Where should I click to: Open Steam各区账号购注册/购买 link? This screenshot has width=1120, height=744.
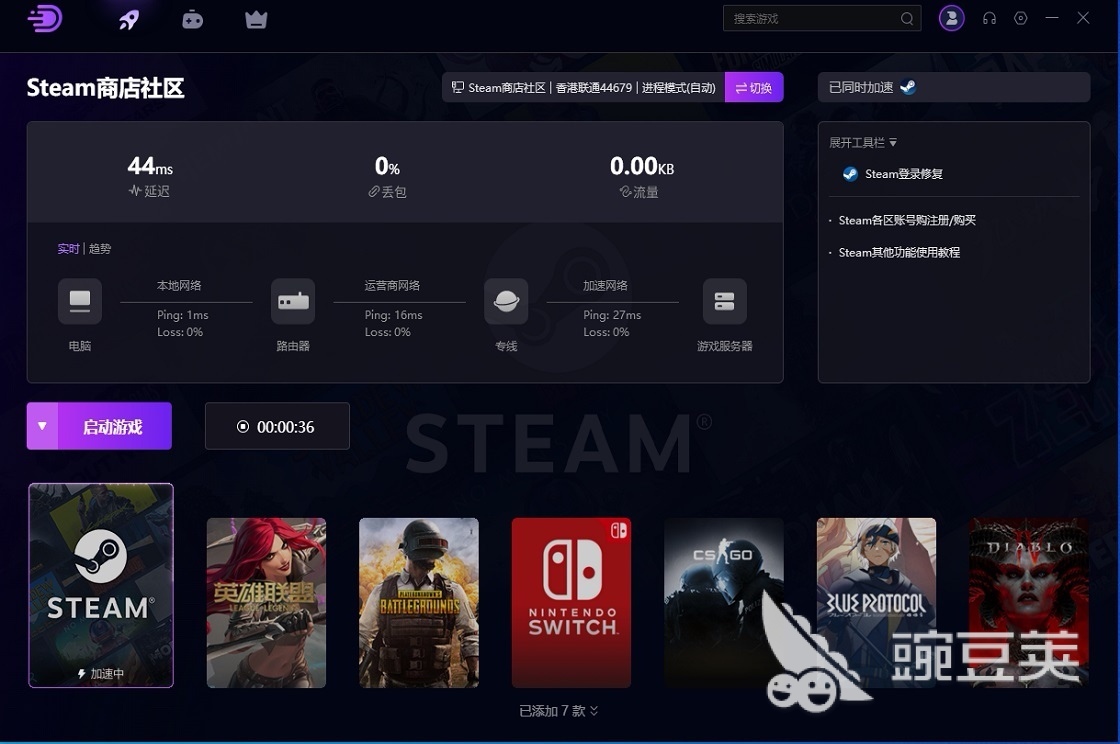pos(906,221)
